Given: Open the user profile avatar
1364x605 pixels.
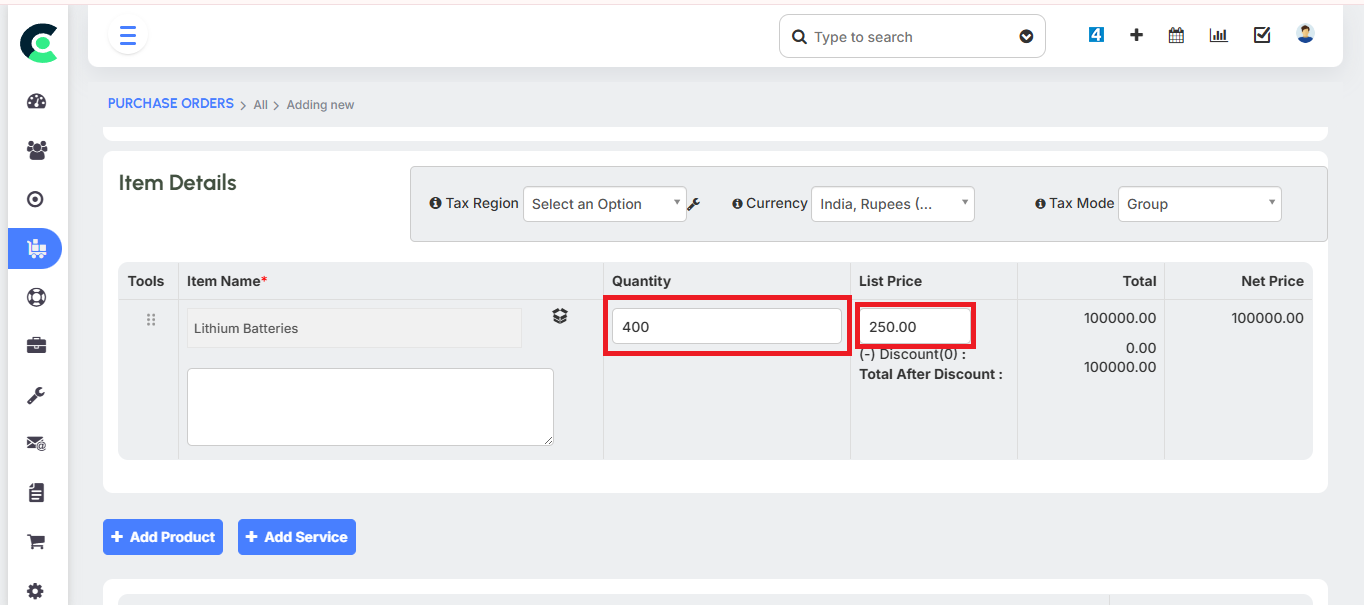Looking at the screenshot, I should [x=1304, y=33].
